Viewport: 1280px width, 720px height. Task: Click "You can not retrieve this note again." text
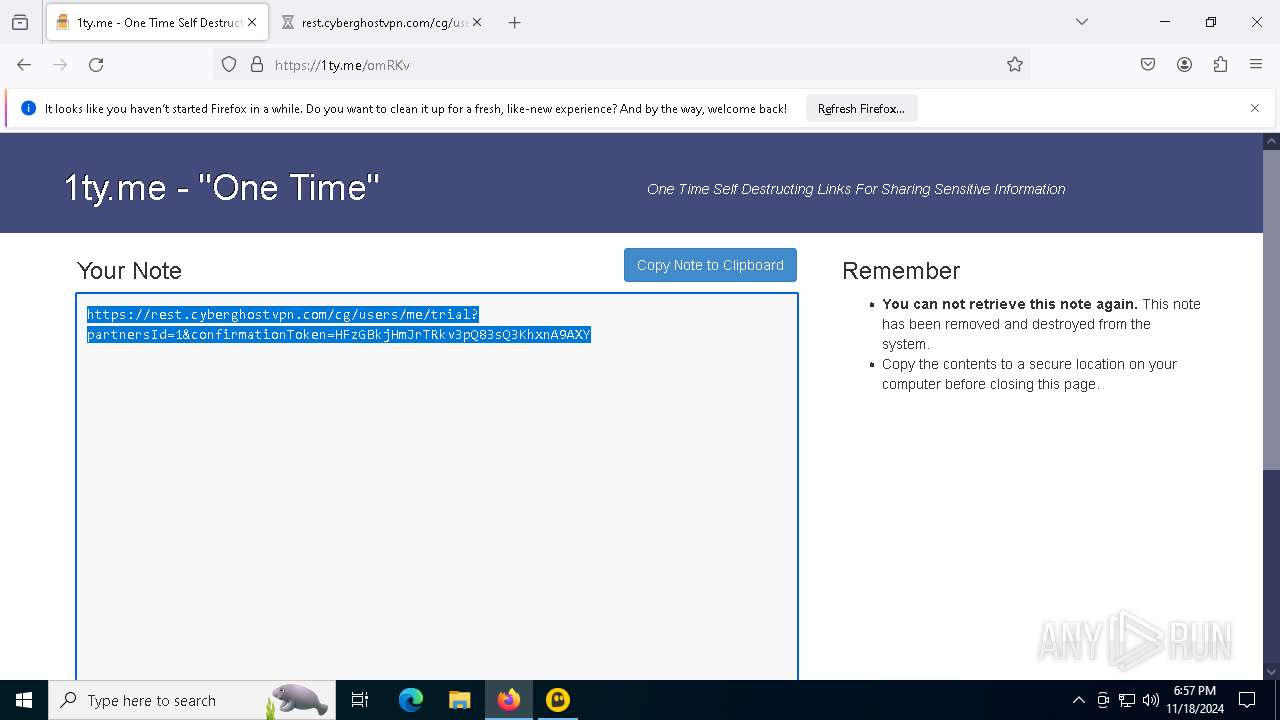1010,304
